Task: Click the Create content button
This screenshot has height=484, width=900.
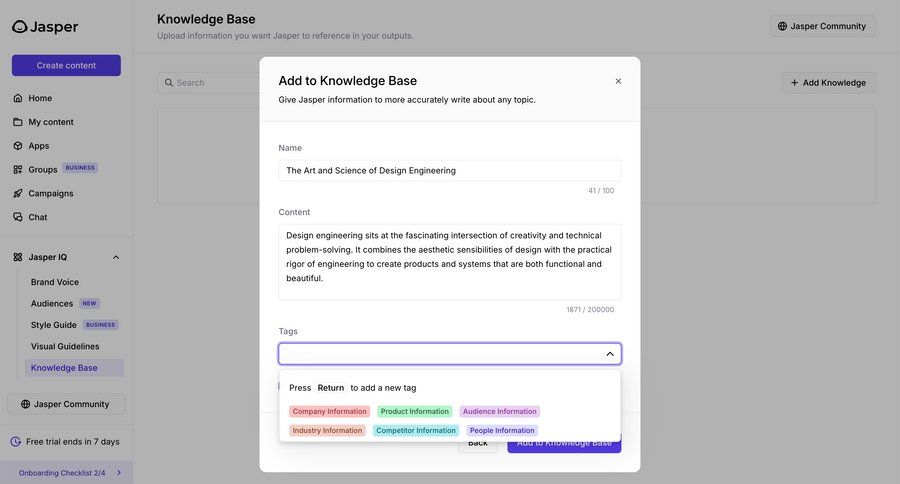Action: click(66, 65)
